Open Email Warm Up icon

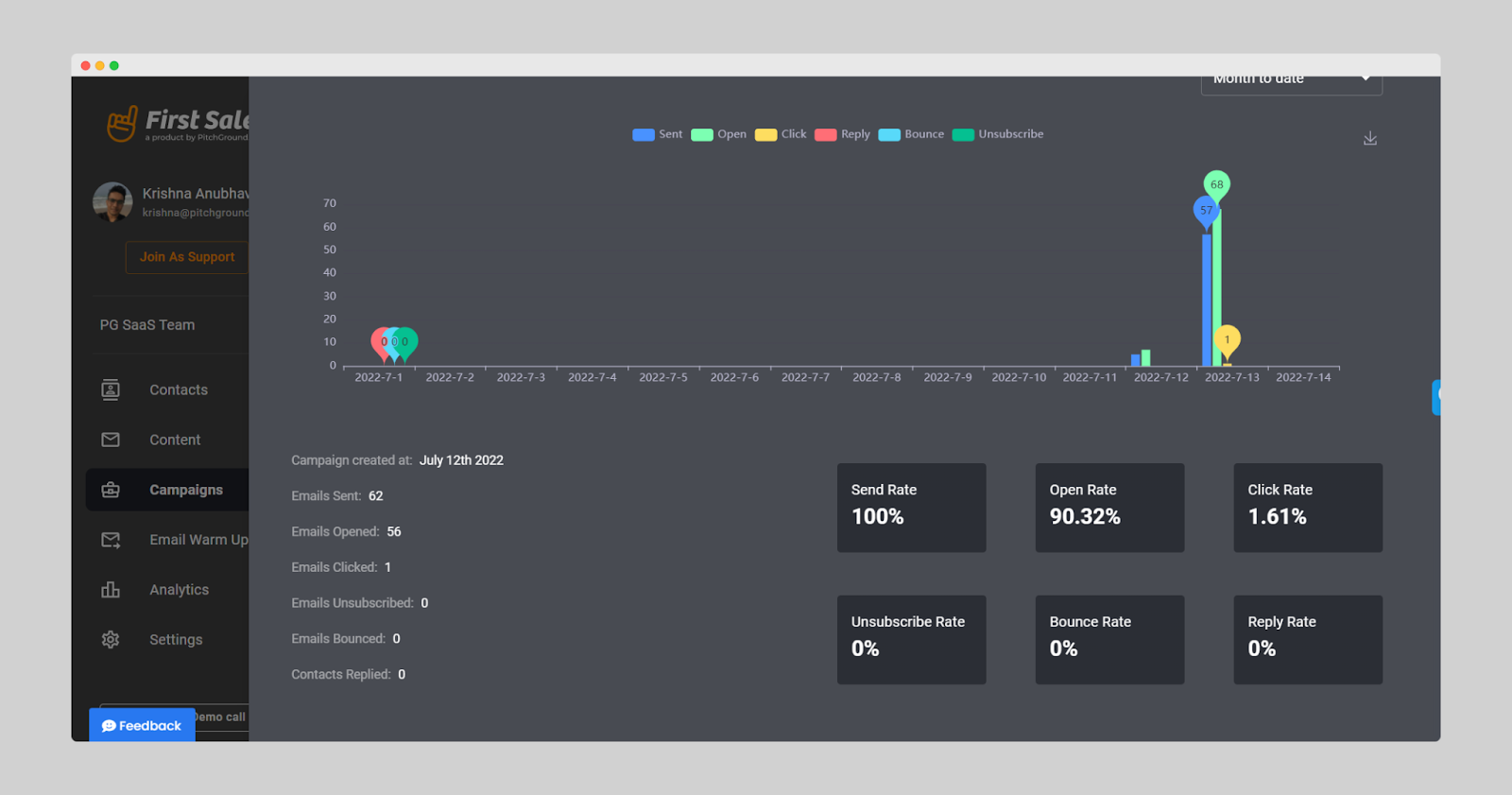[111, 540]
